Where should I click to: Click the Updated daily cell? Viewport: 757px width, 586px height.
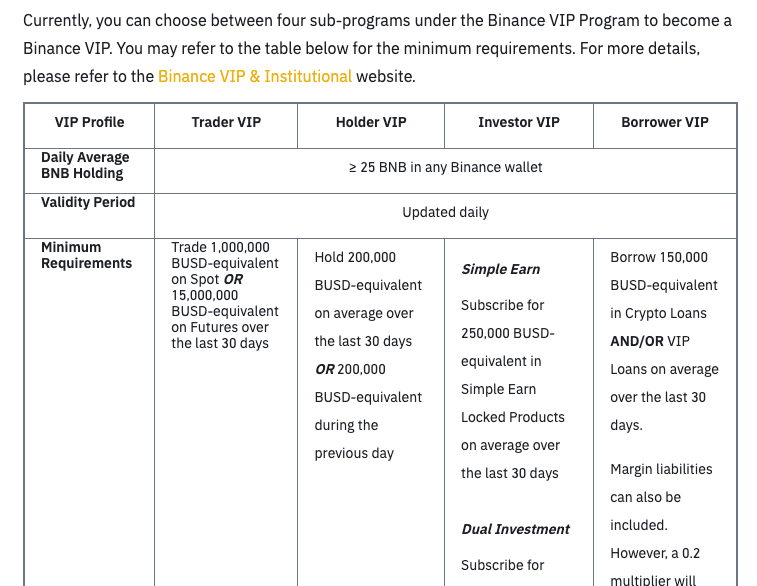coord(445,212)
